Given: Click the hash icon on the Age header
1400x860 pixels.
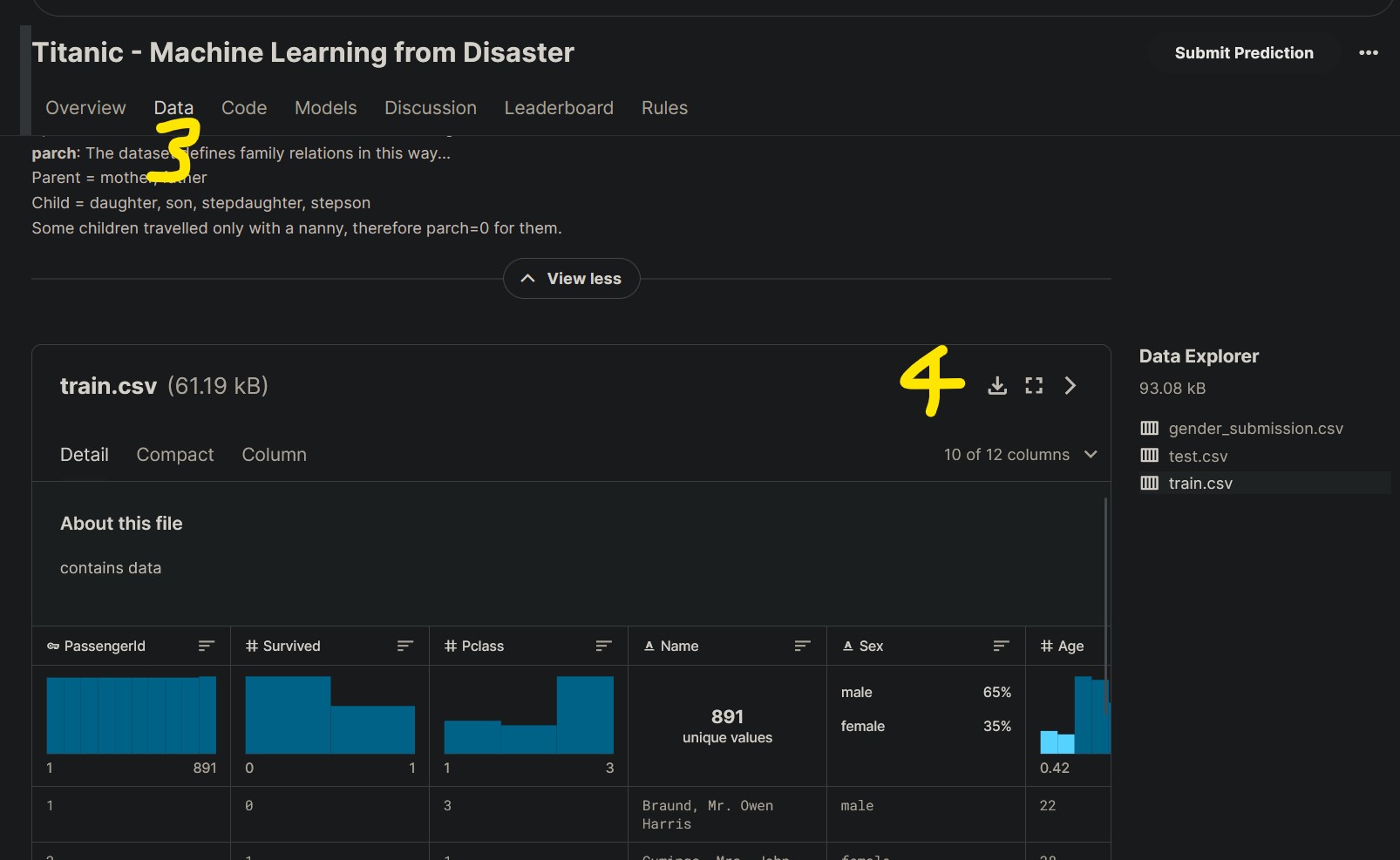Looking at the screenshot, I should pos(1046,646).
